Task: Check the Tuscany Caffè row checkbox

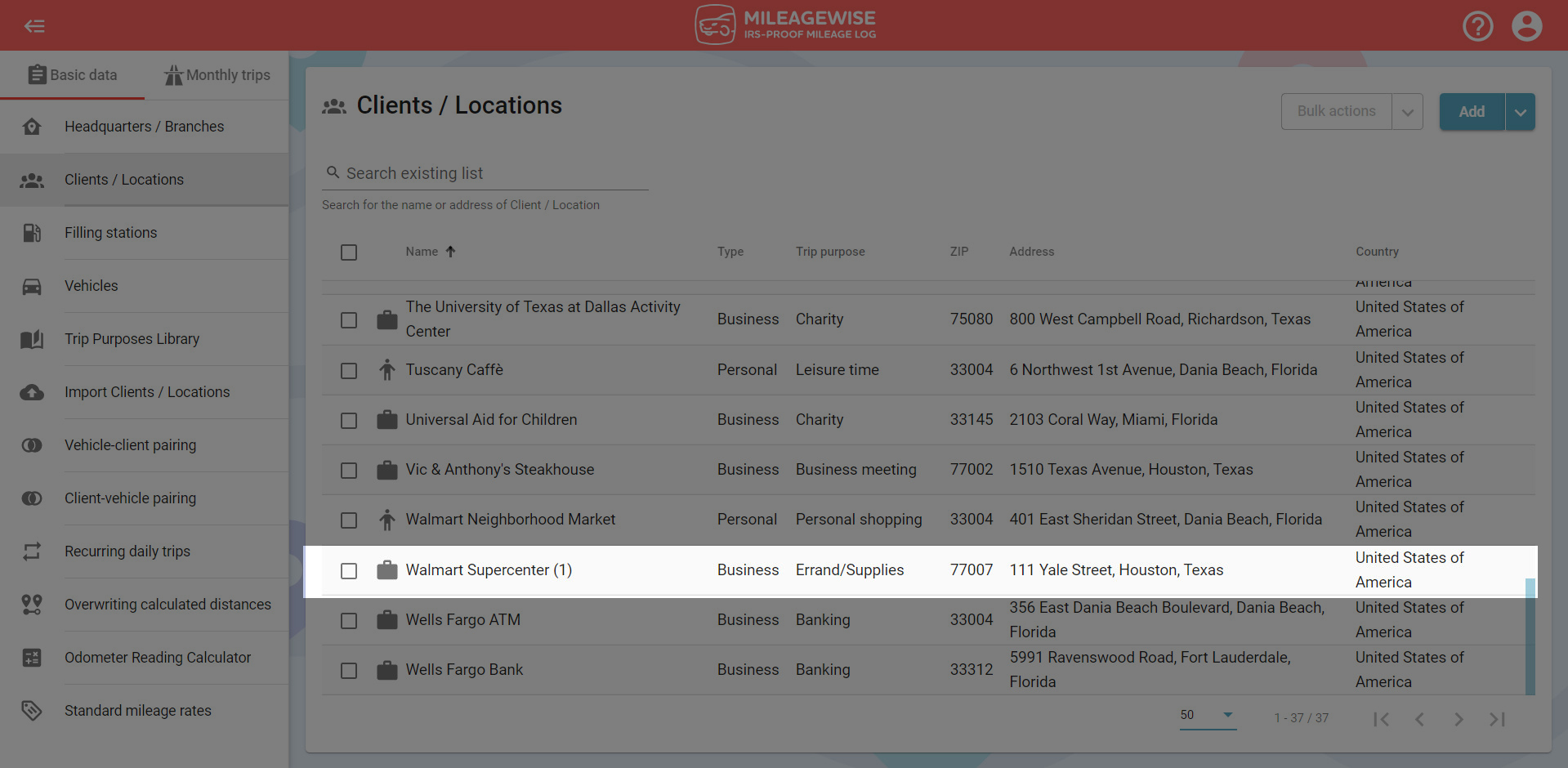Action: pyautogui.click(x=349, y=371)
